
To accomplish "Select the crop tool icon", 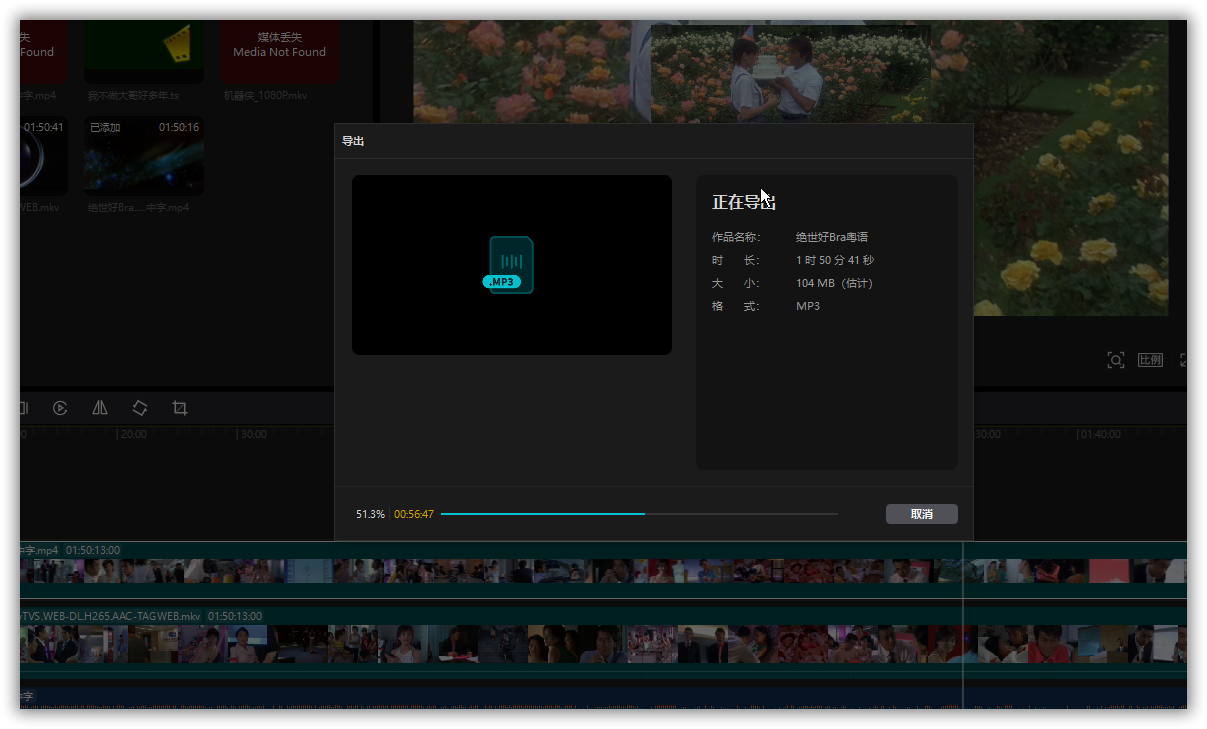I will tap(180, 408).
